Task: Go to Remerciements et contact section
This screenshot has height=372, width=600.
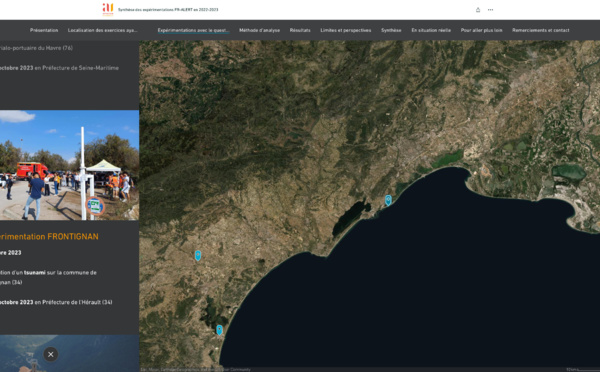Action: (541, 30)
